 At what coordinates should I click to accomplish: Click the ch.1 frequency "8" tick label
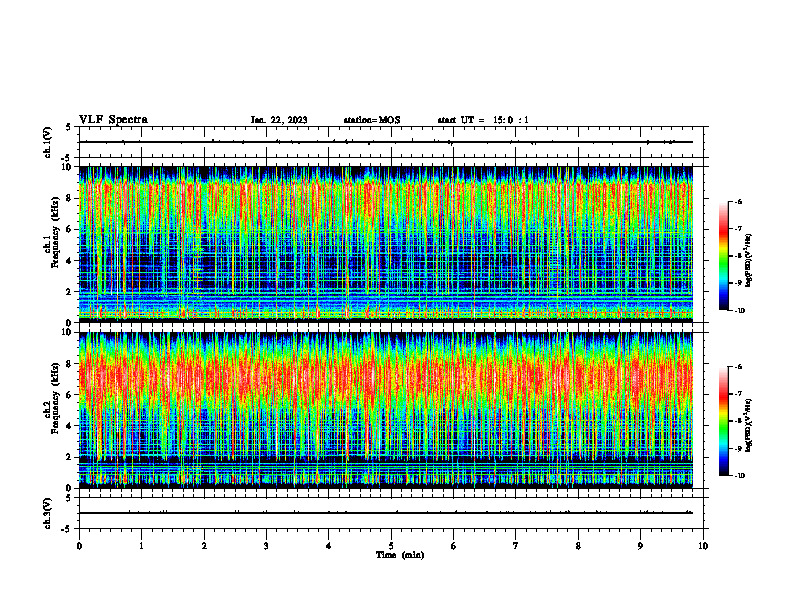click(70, 198)
